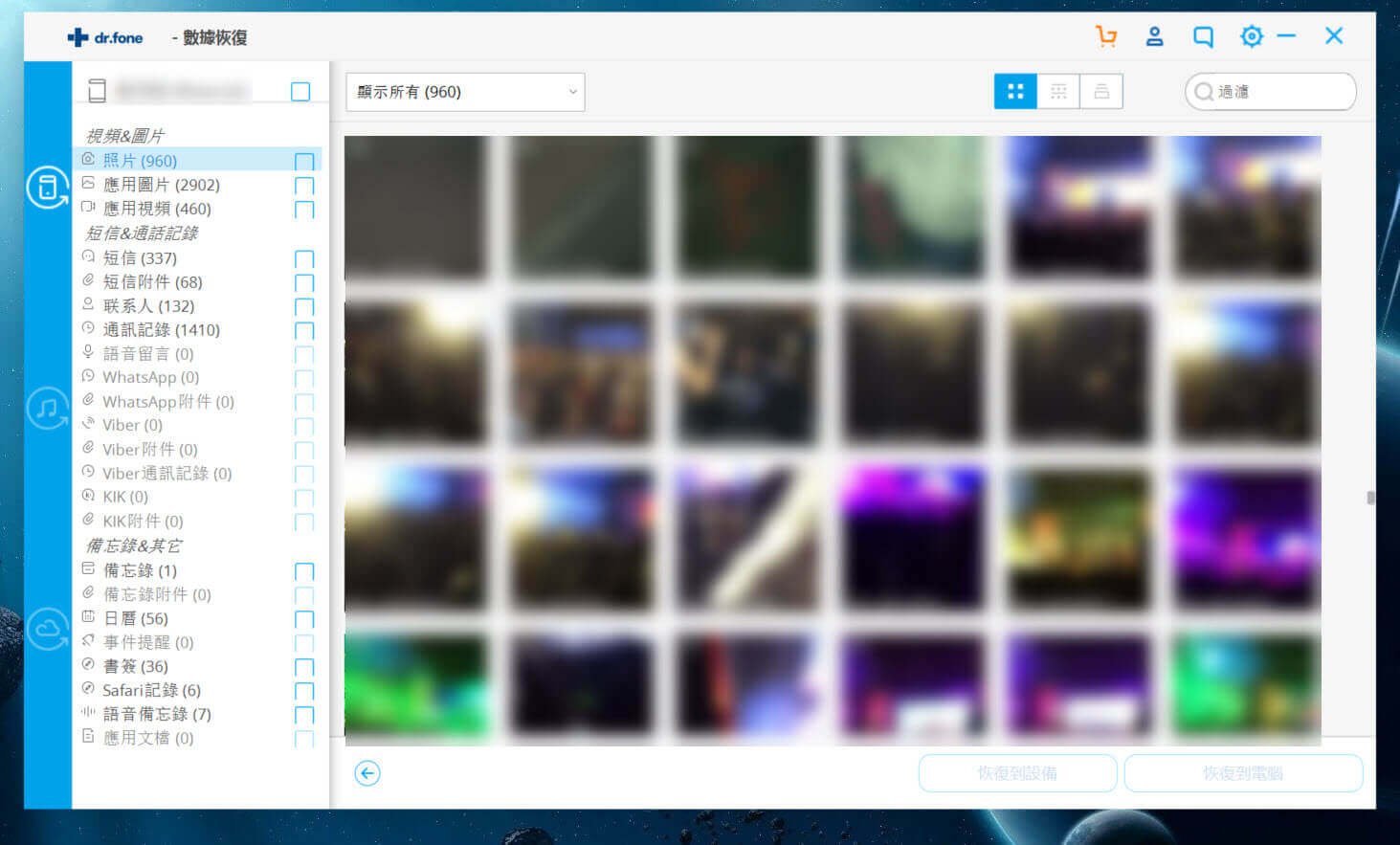Open the shopping cart icon
This screenshot has width=1400, height=845.
coord(1106,36)
